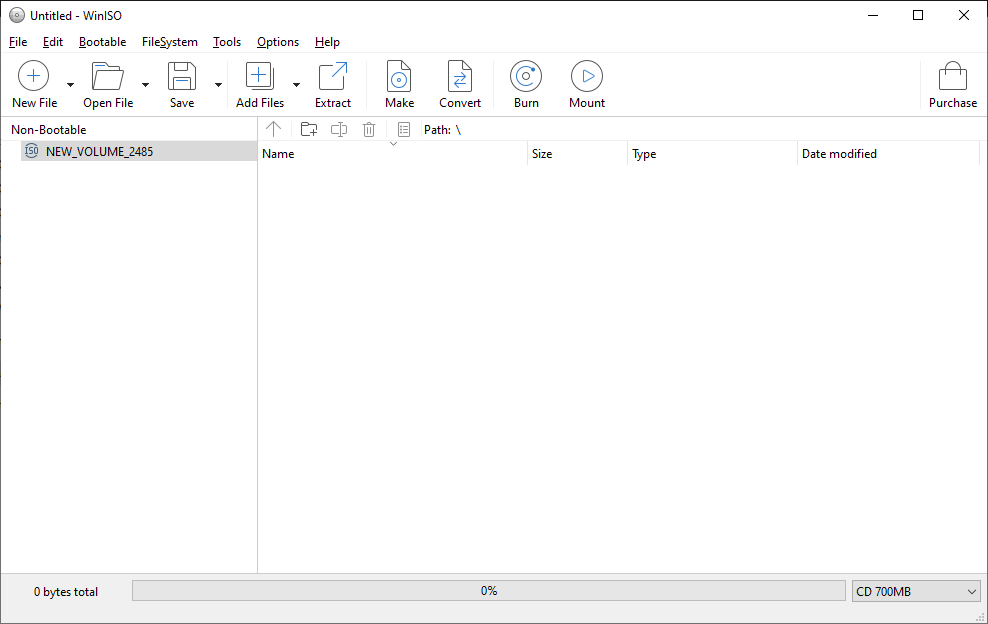The width and height of the screenshot is (988, 624).
Task: Click the New File toolbar icon
Action: tap(33, 76)
